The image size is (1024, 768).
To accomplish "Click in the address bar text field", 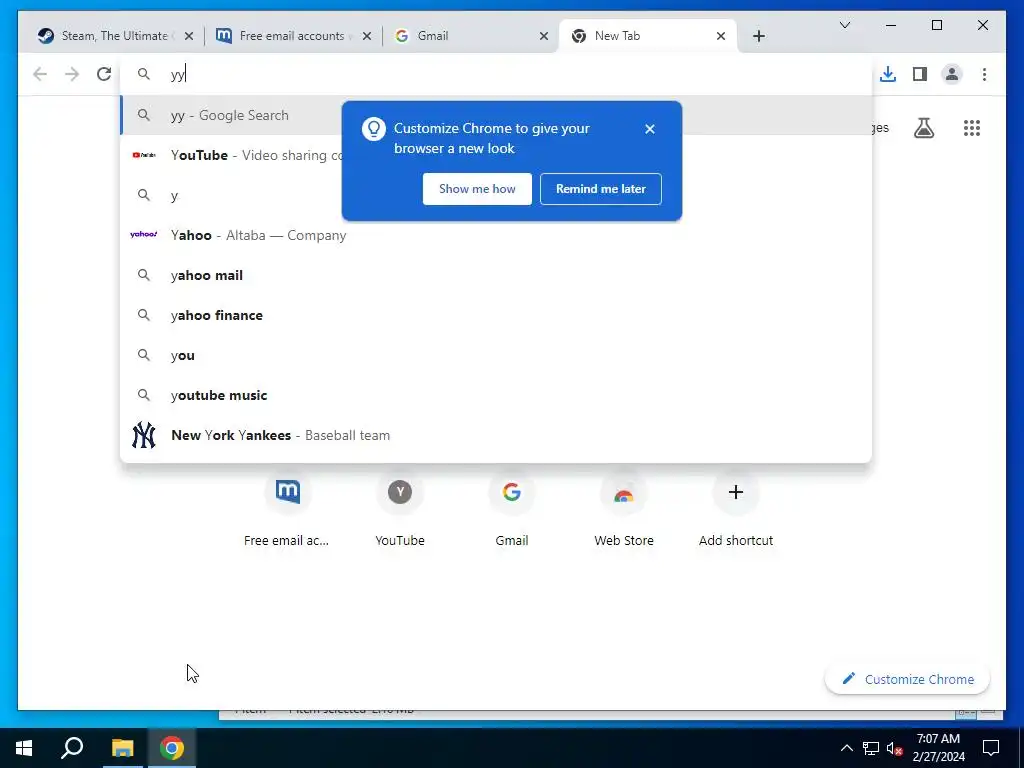I will tap(496, 74).
